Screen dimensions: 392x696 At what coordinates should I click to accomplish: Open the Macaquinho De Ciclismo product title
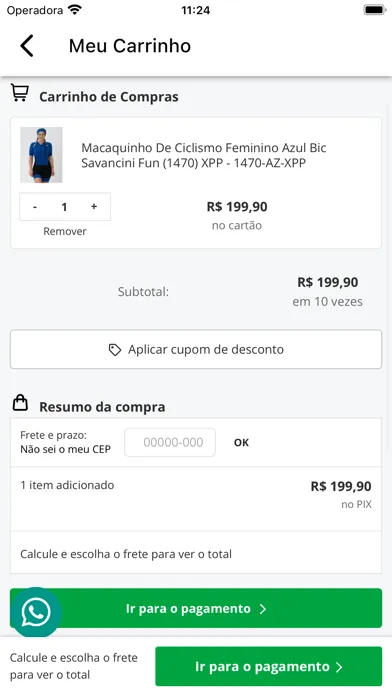[204, 155]
